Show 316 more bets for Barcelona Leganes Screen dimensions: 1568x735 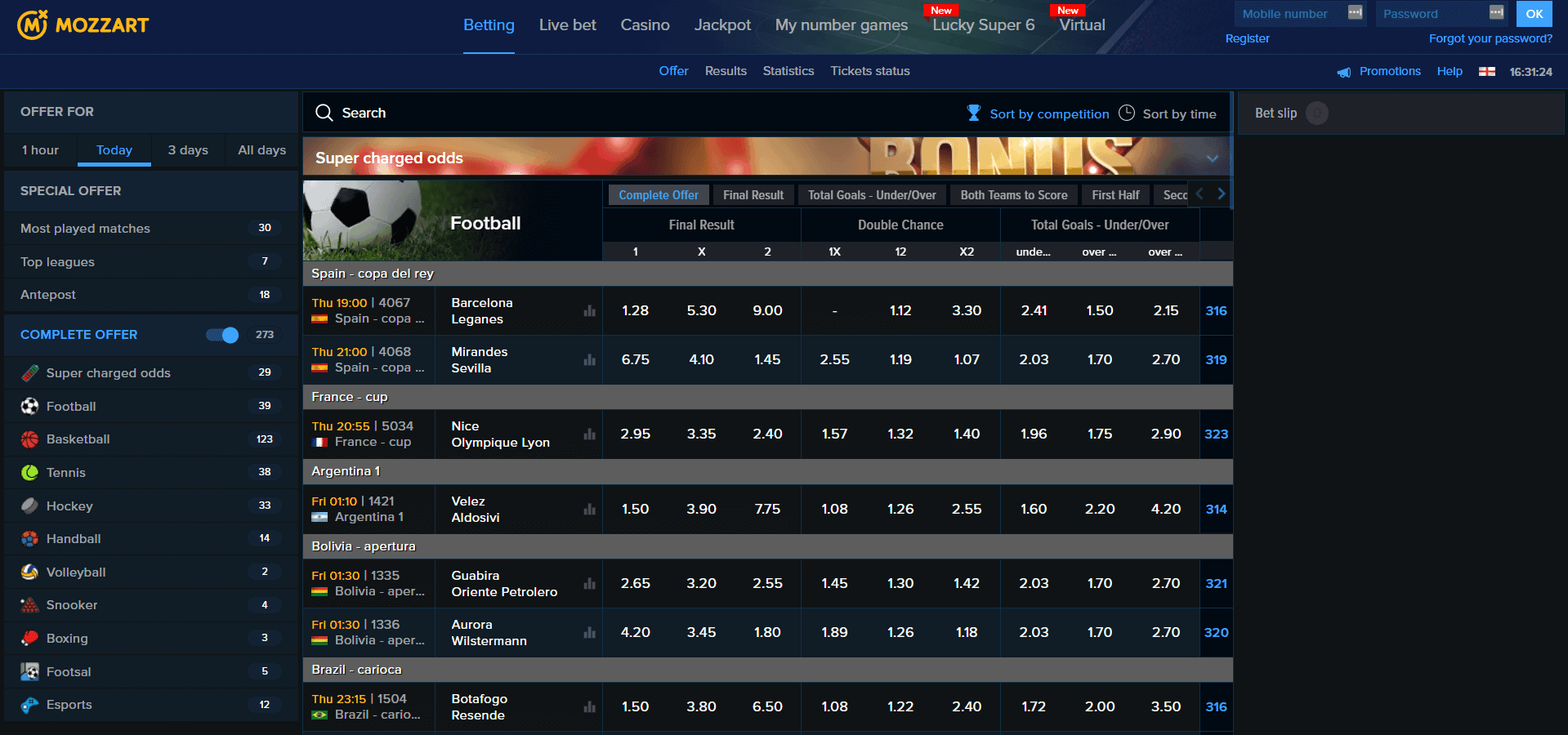point(1216,310)
